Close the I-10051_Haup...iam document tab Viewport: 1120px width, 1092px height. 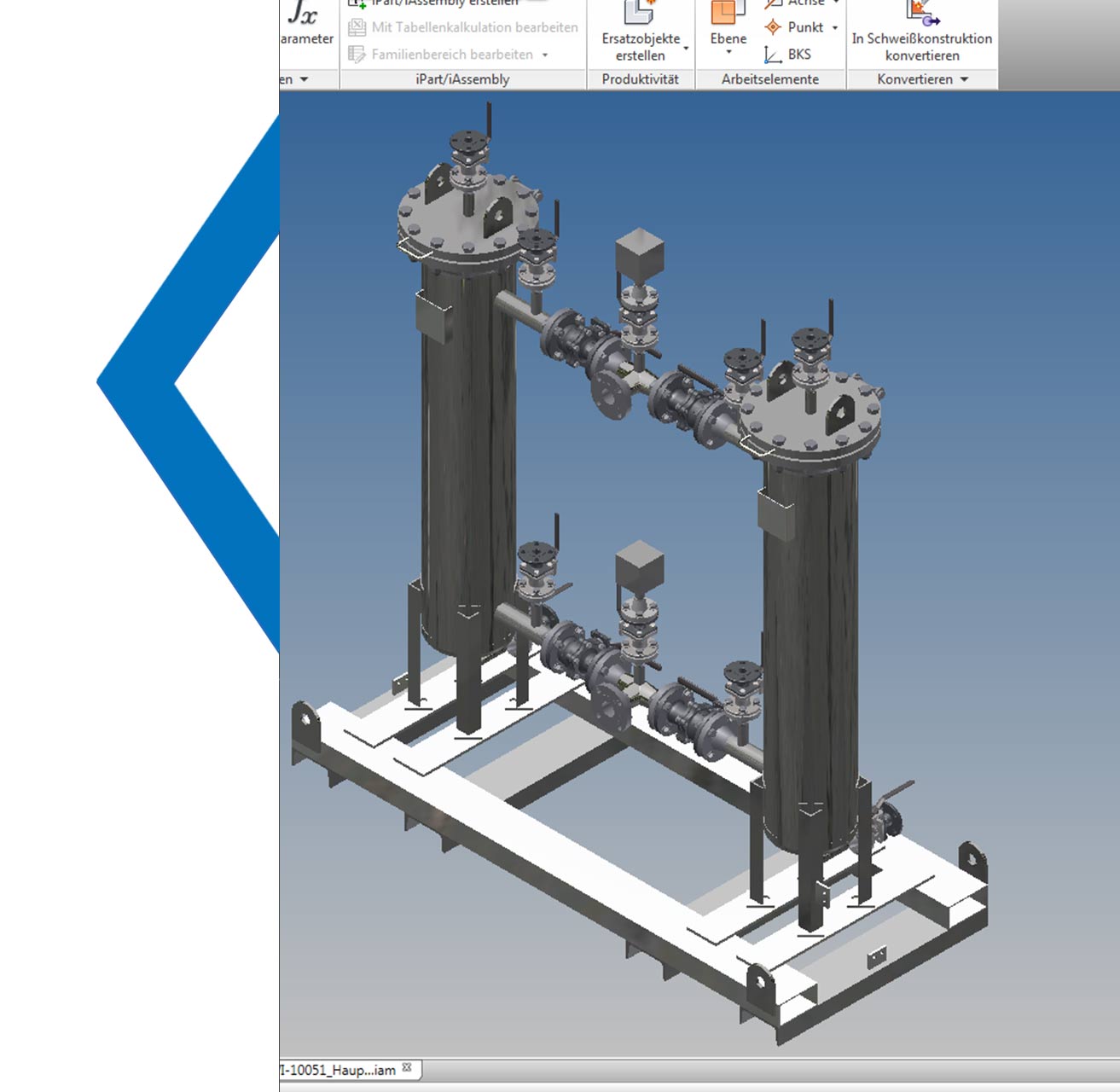pos(407,1068)
